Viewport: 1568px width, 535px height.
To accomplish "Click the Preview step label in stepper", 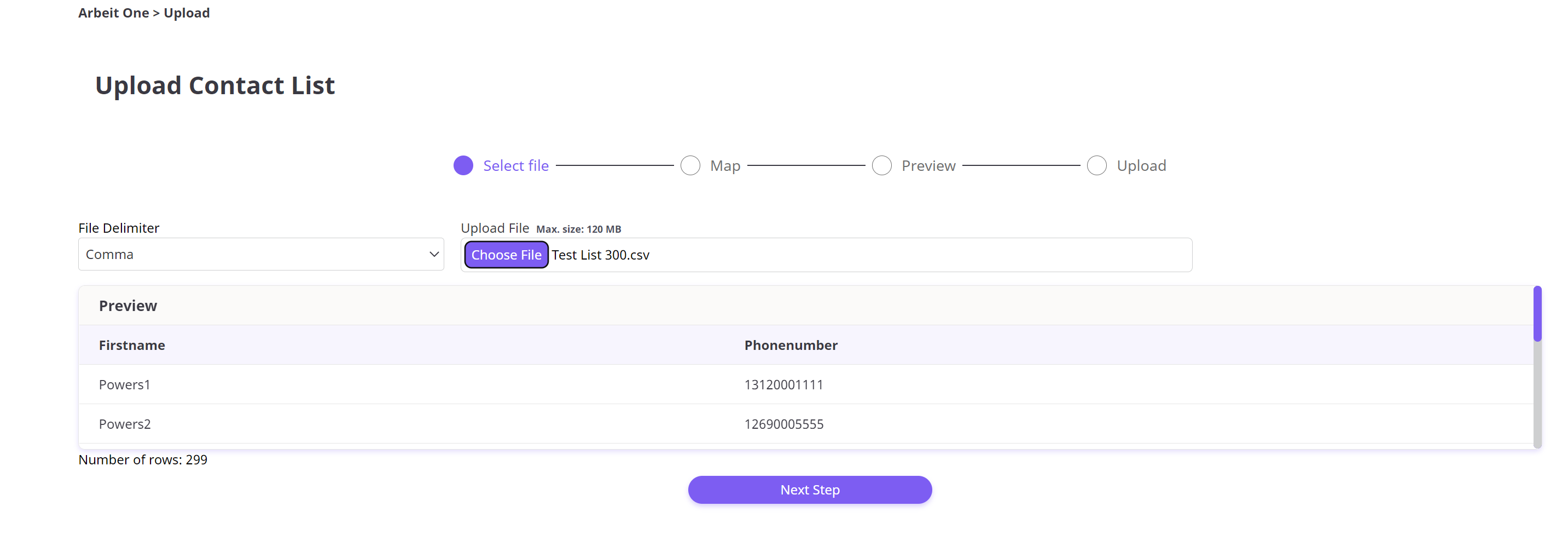I will 929,166.
